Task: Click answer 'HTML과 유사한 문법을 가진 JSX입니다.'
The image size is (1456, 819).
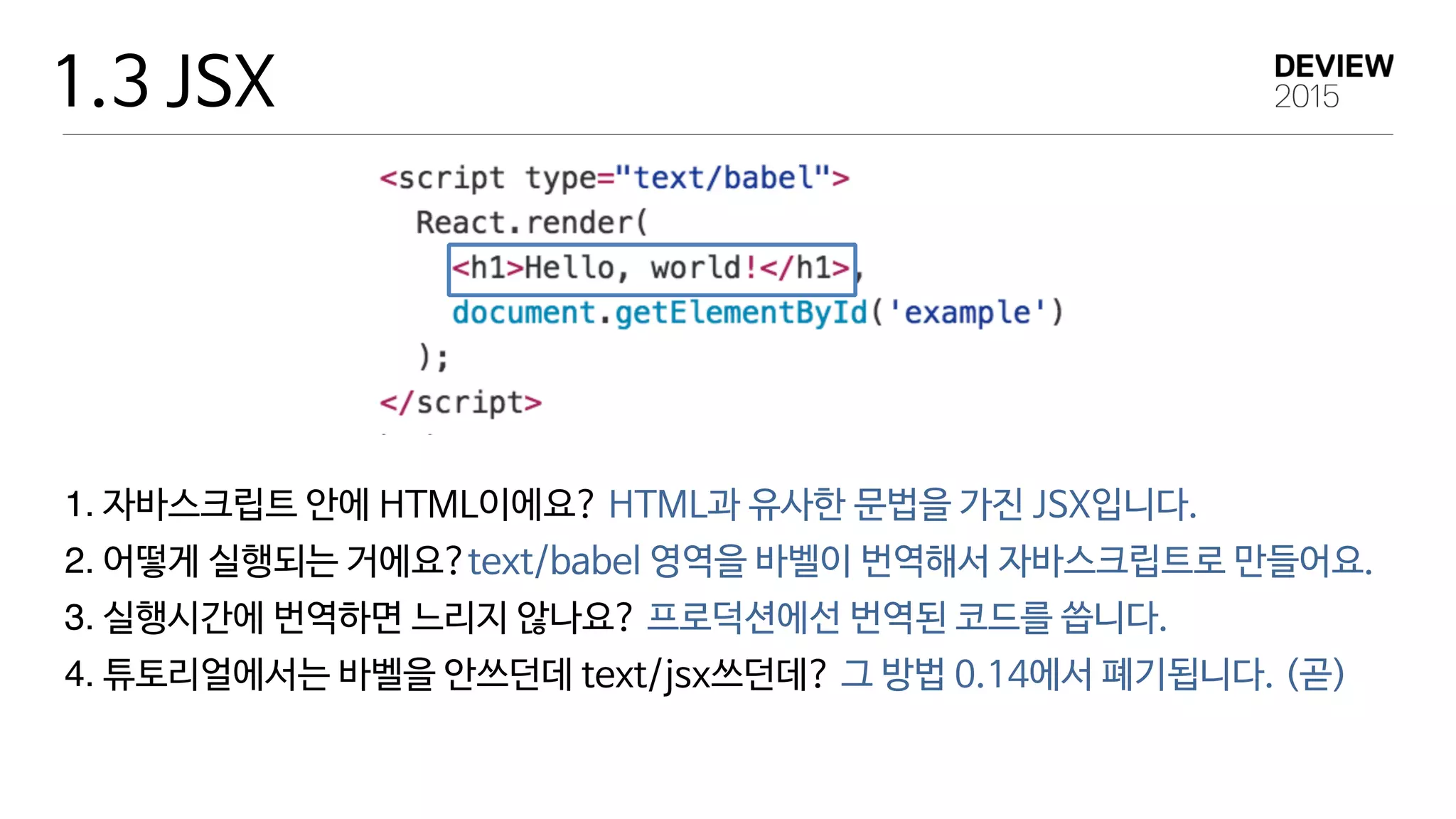Action: pyautogui.click(x=903, y=504)
